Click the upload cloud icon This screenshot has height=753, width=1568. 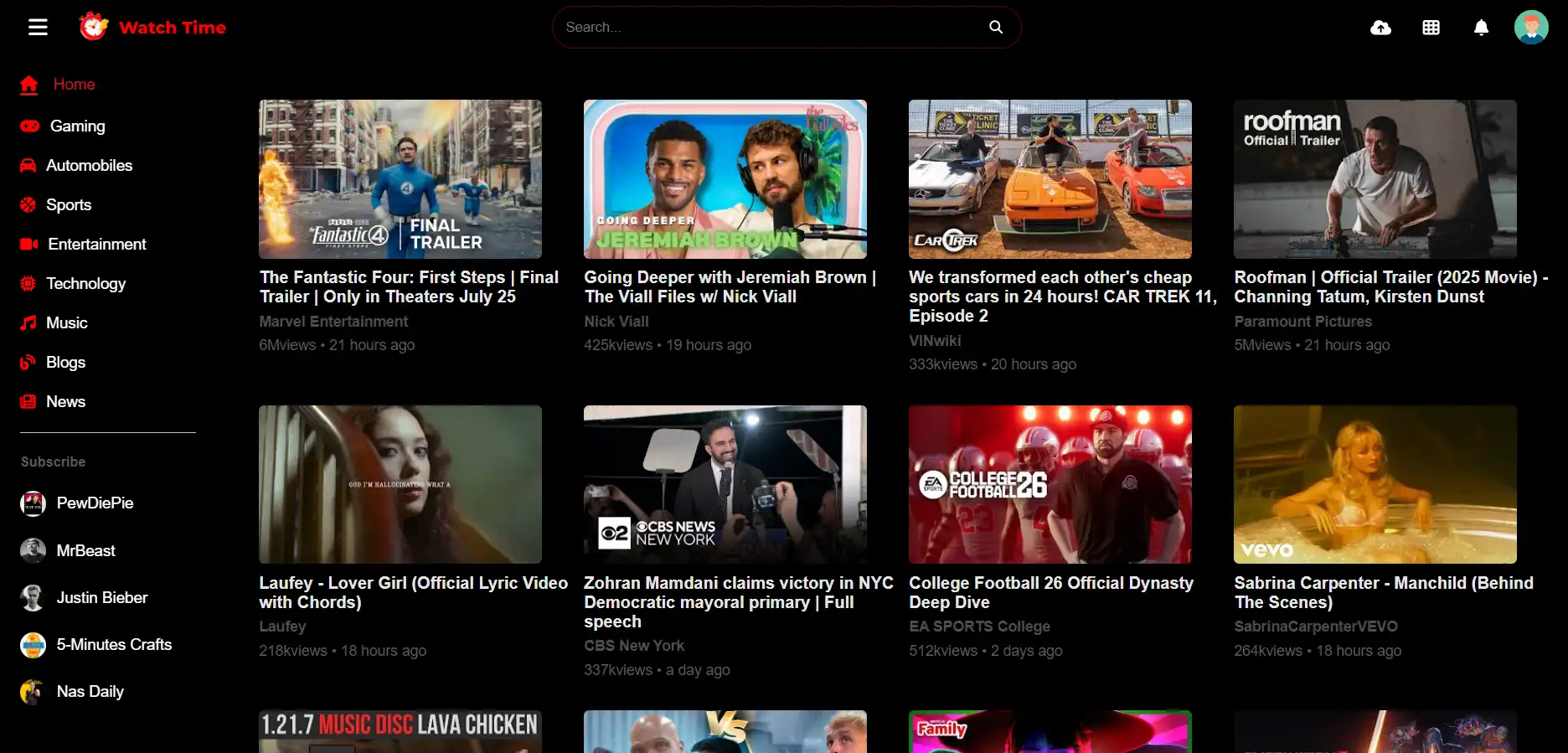tap(1380, 28)
